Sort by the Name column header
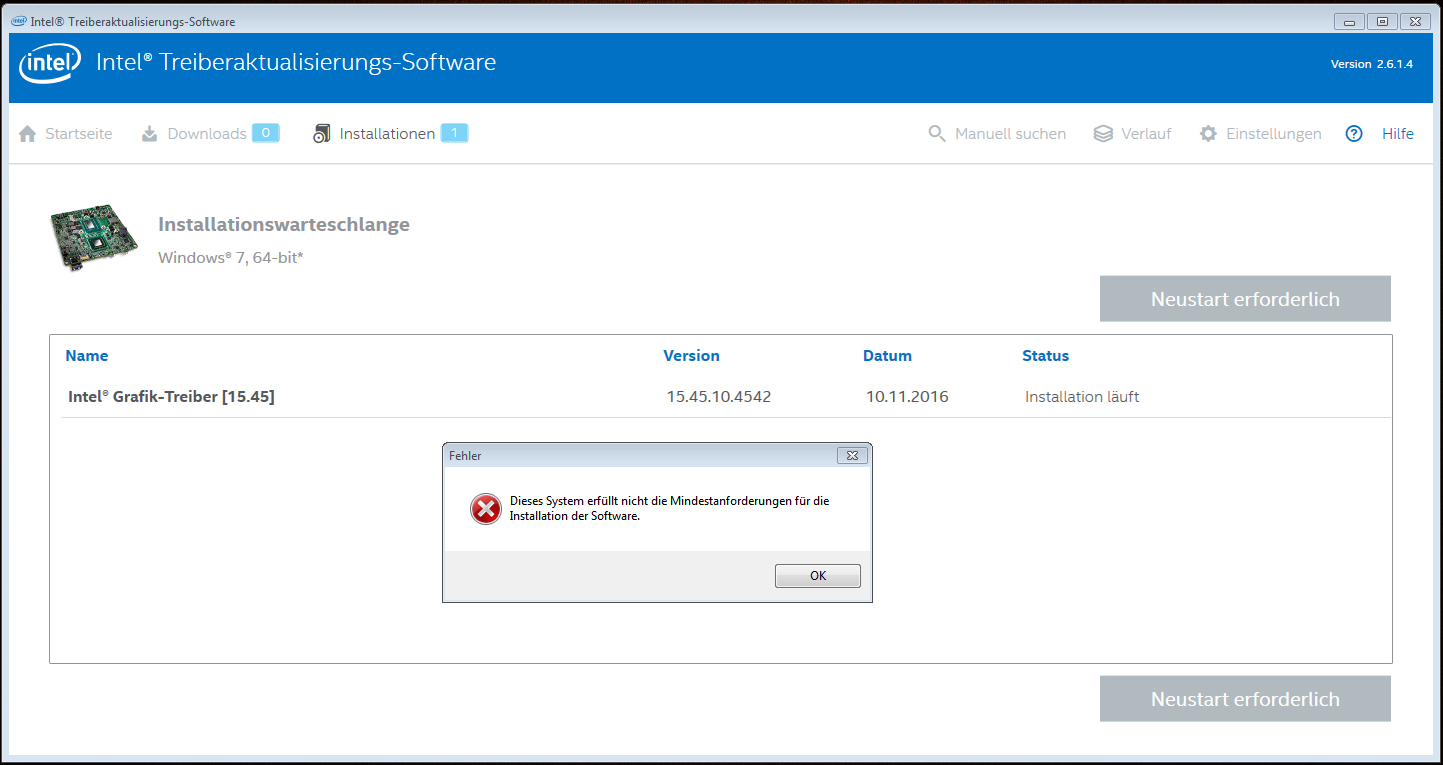1443x765 pixels. coord(87,356)
